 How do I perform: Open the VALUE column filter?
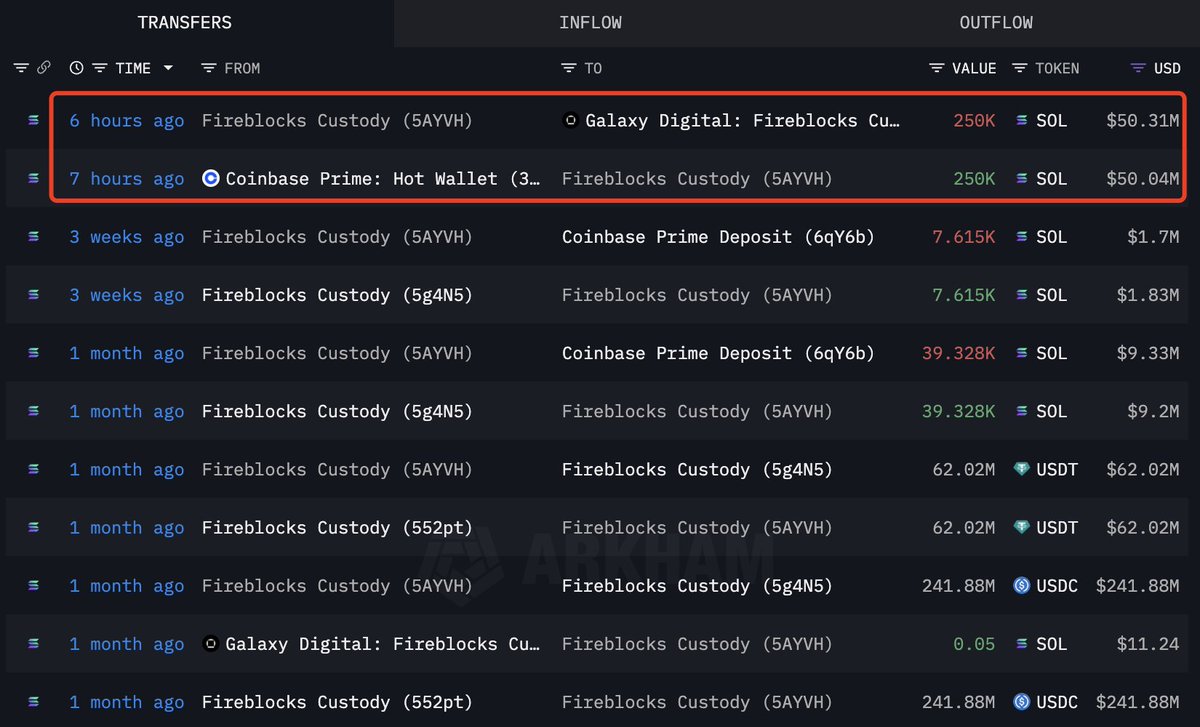(x=936, y=68)
